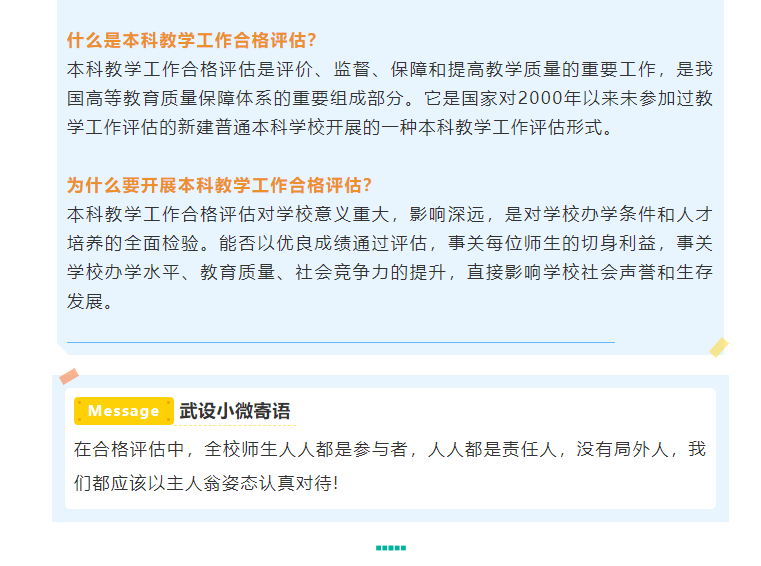The width and height of the screenshot is (761, 566).
Task: Click line starting 国高等教育质量保障体系
Action: coord(389,98)
